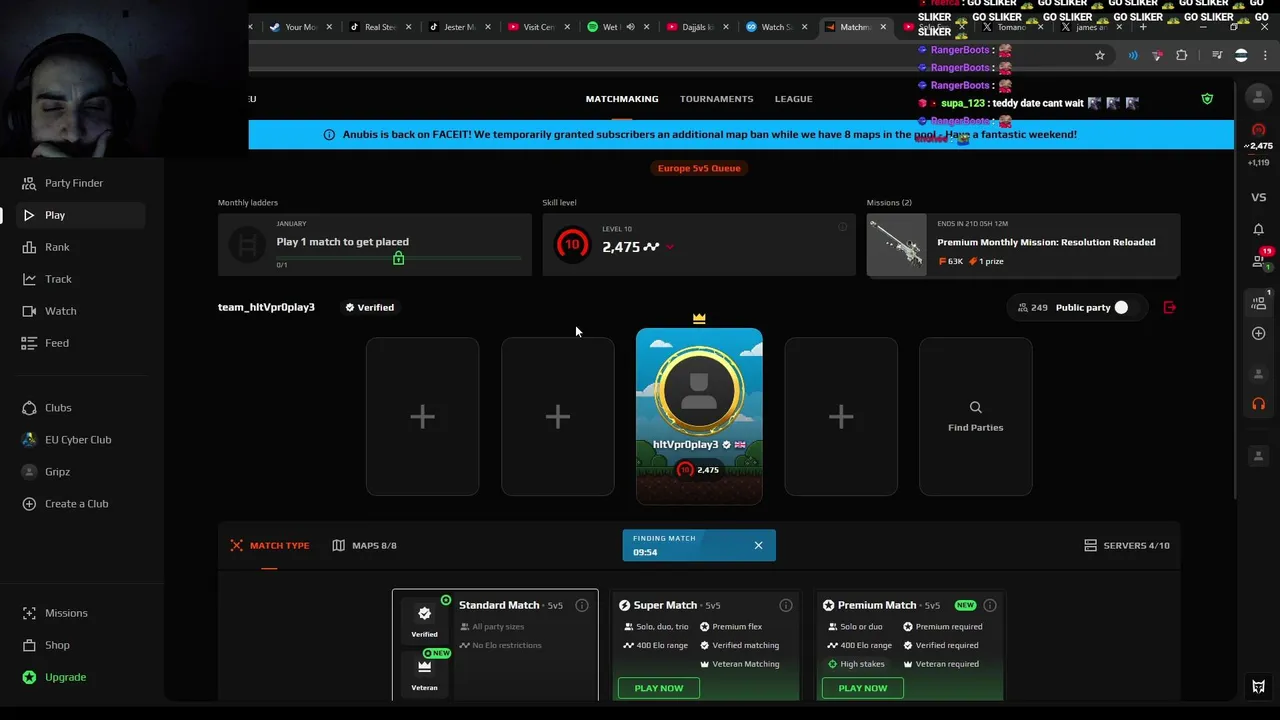
Task: Toggle the Public party switch
Action: tap(1121, 308)
